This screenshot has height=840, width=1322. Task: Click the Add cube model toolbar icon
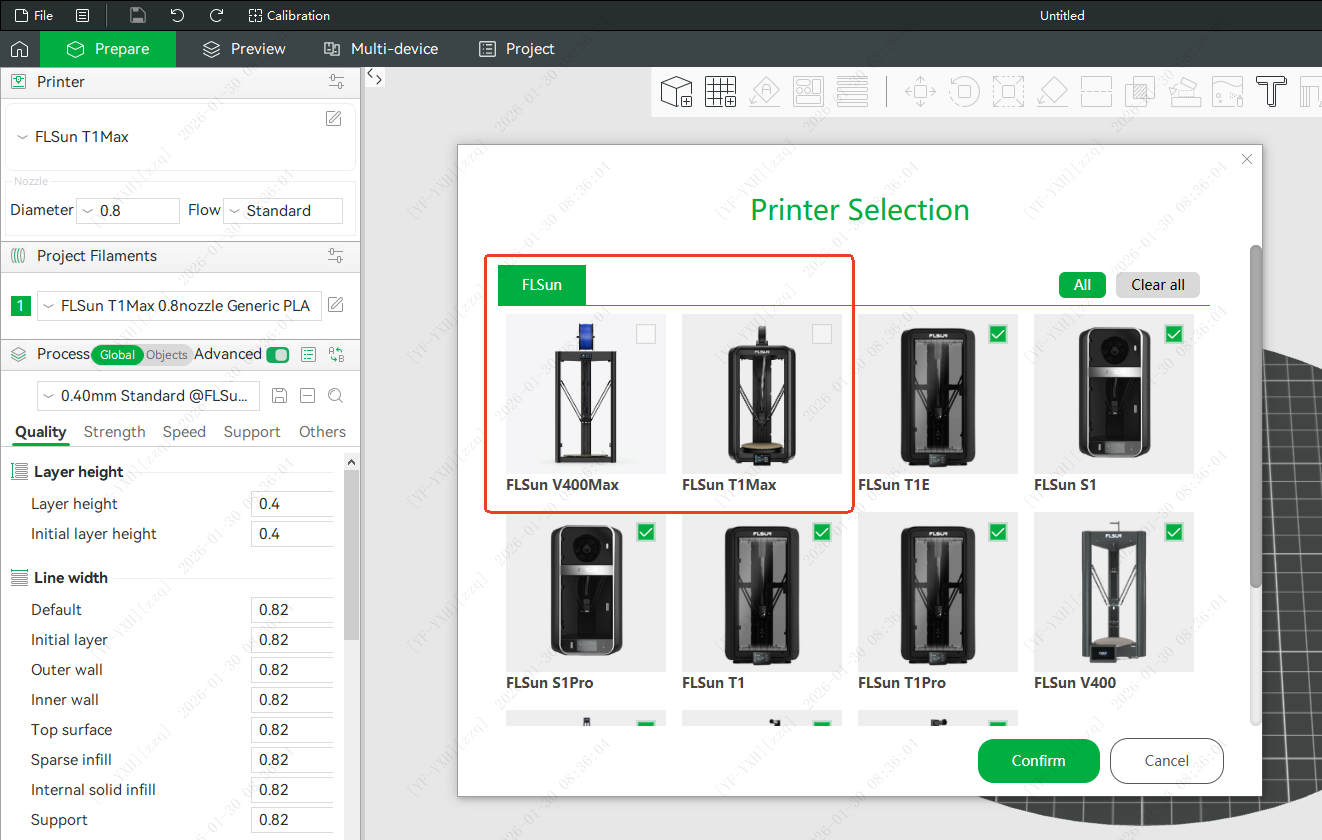click(677, 92)
